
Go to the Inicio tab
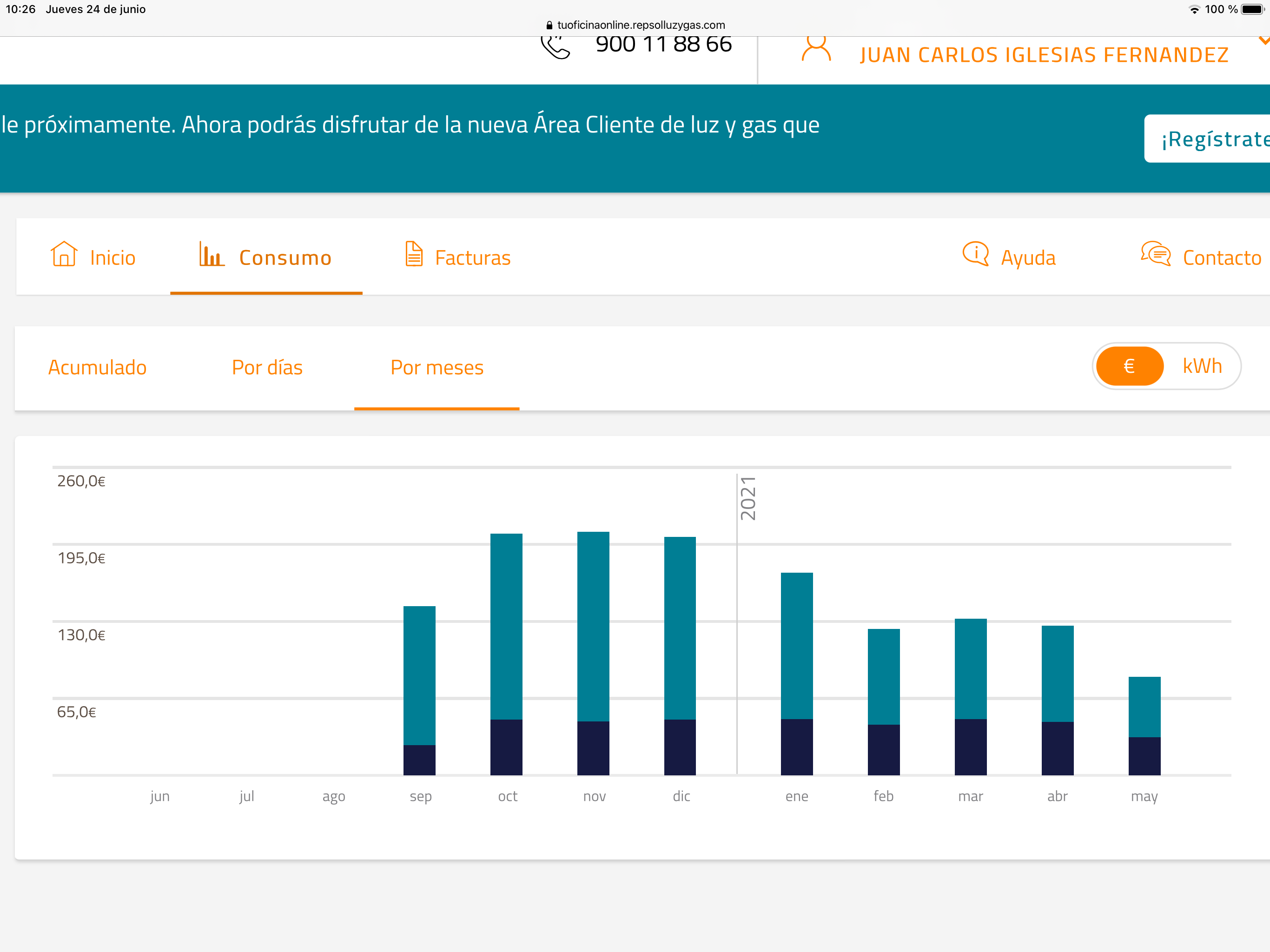pos(93,257)
